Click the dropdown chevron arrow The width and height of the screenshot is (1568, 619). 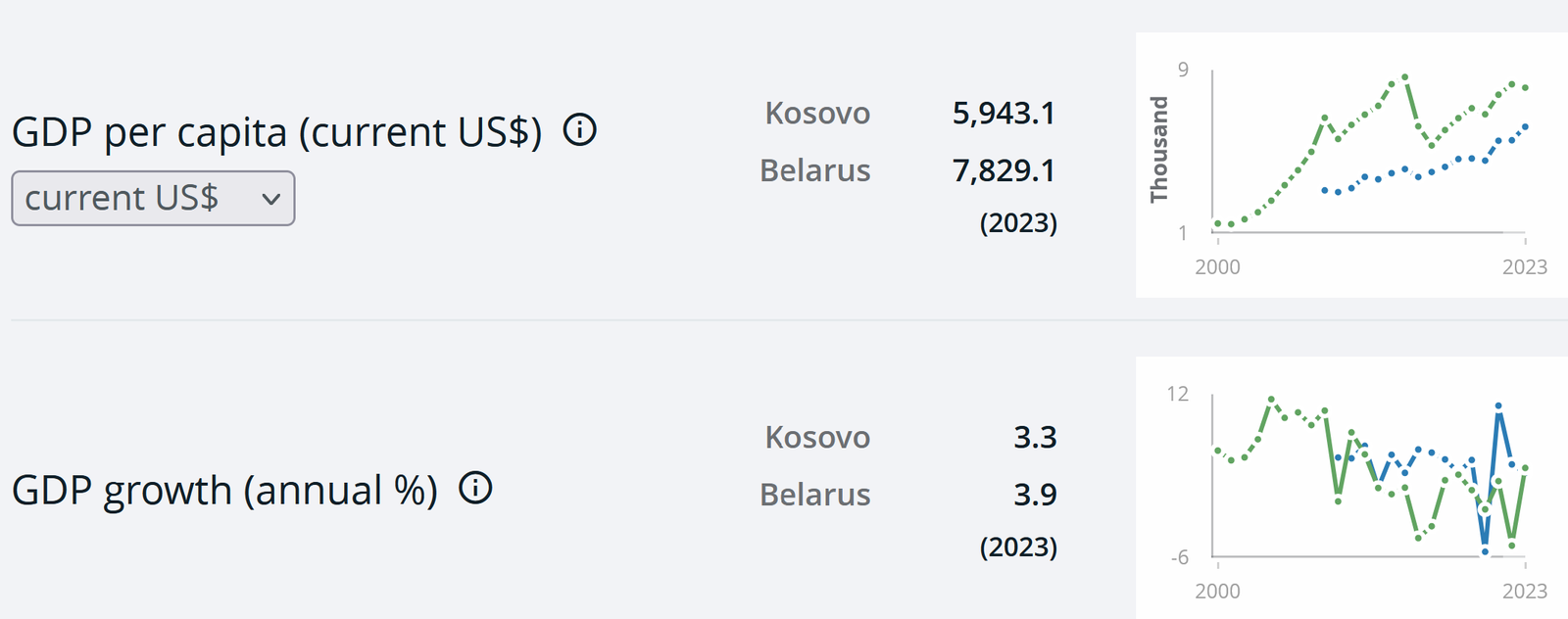click(271, 199)
